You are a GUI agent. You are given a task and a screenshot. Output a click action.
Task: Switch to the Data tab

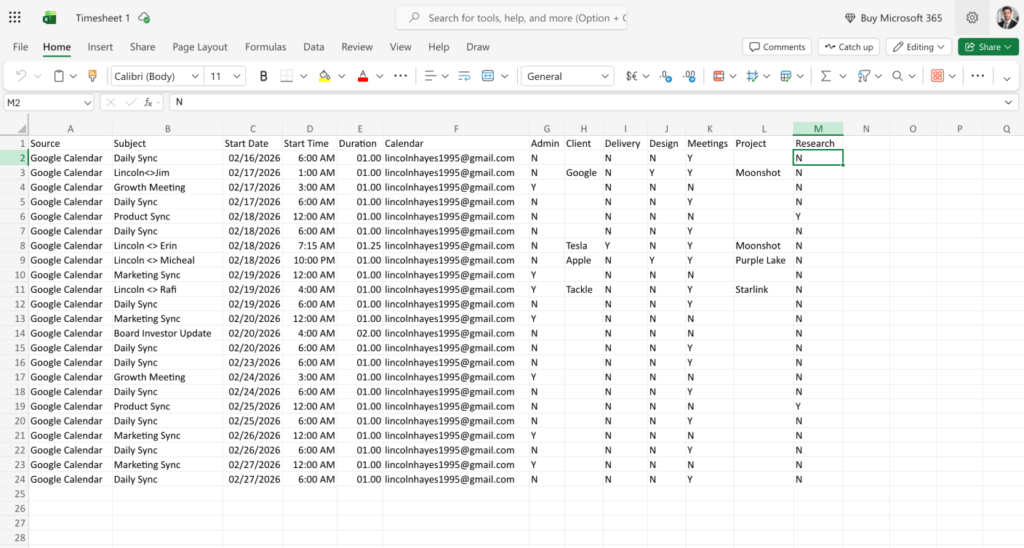pyautogui.click(x=313, y=47)
